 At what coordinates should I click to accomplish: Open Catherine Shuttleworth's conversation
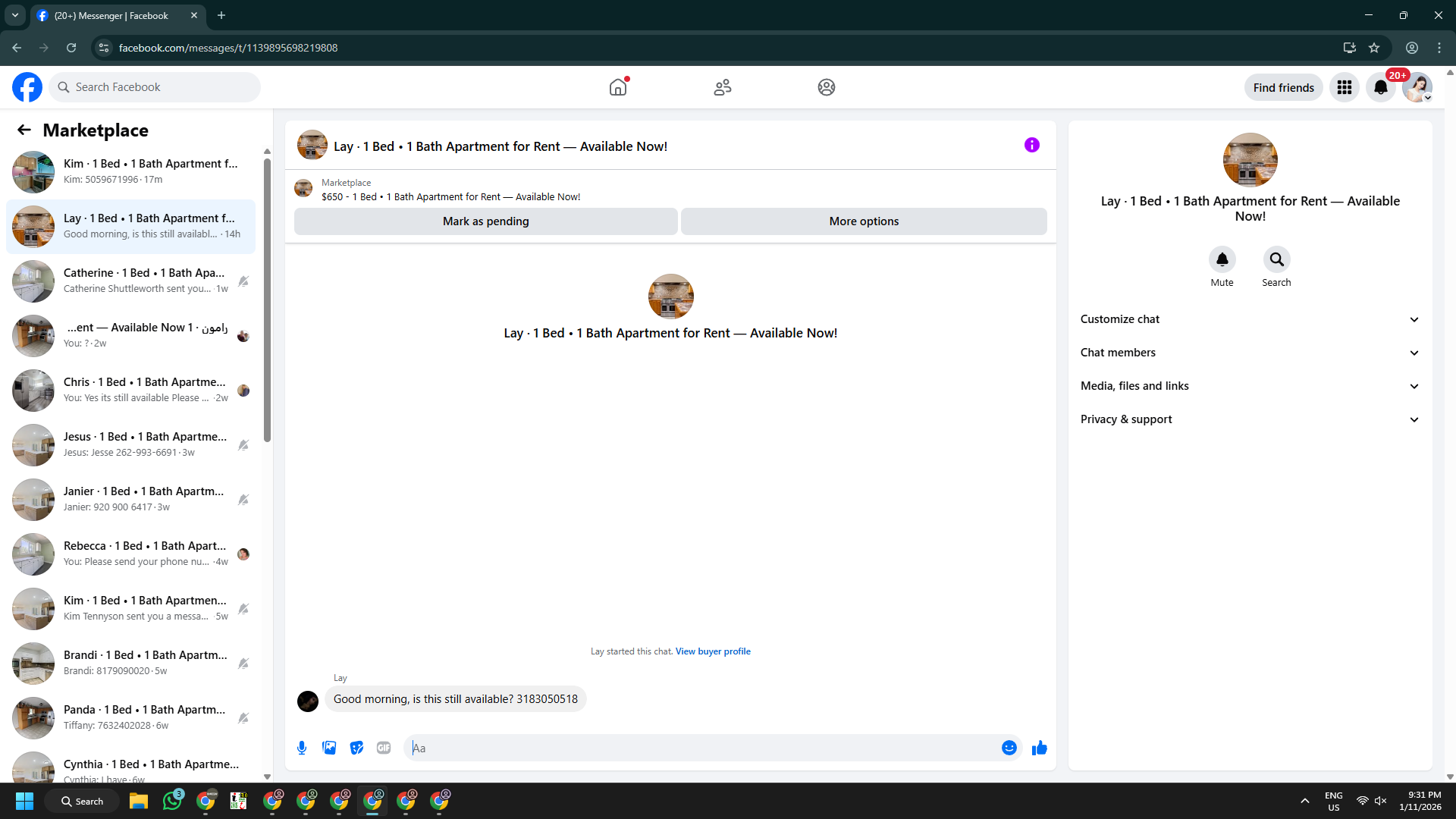point(130,281)
